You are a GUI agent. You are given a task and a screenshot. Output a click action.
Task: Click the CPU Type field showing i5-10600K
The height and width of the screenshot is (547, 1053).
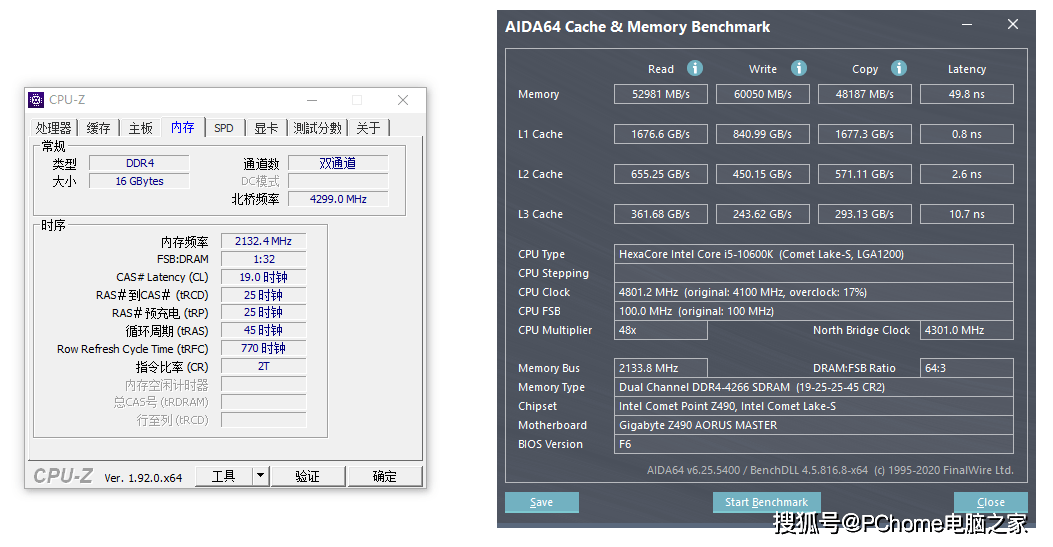coord(814,254)
